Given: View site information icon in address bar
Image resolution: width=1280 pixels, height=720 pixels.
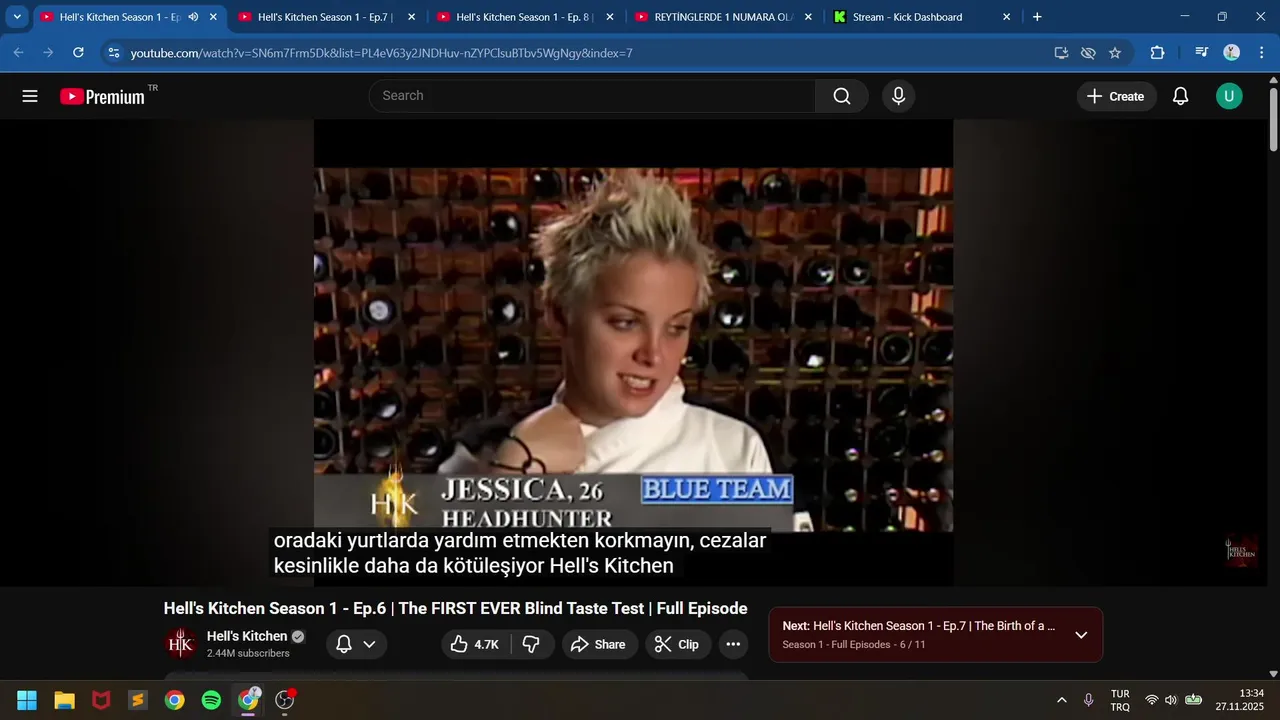Looking at the screenshot, I should 113,53.
